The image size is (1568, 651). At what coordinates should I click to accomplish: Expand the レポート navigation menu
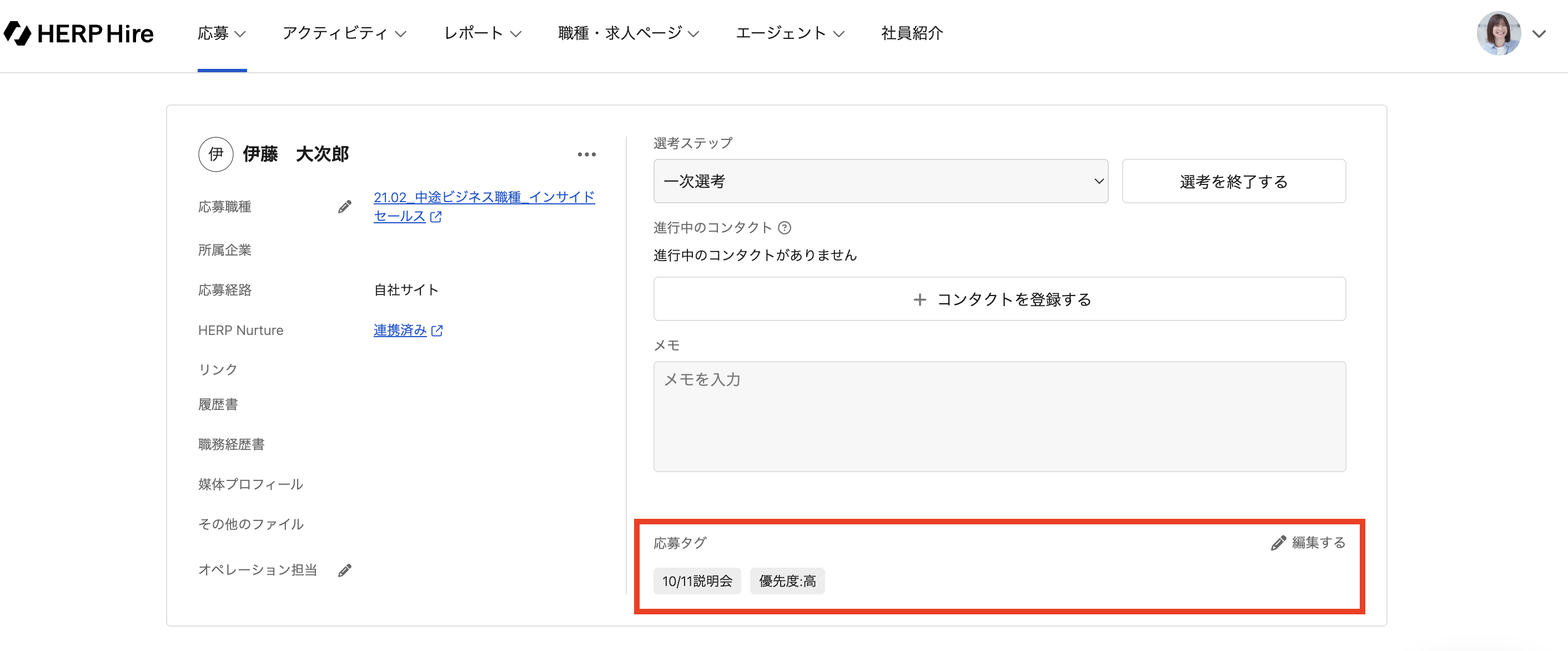pos(482,33)
